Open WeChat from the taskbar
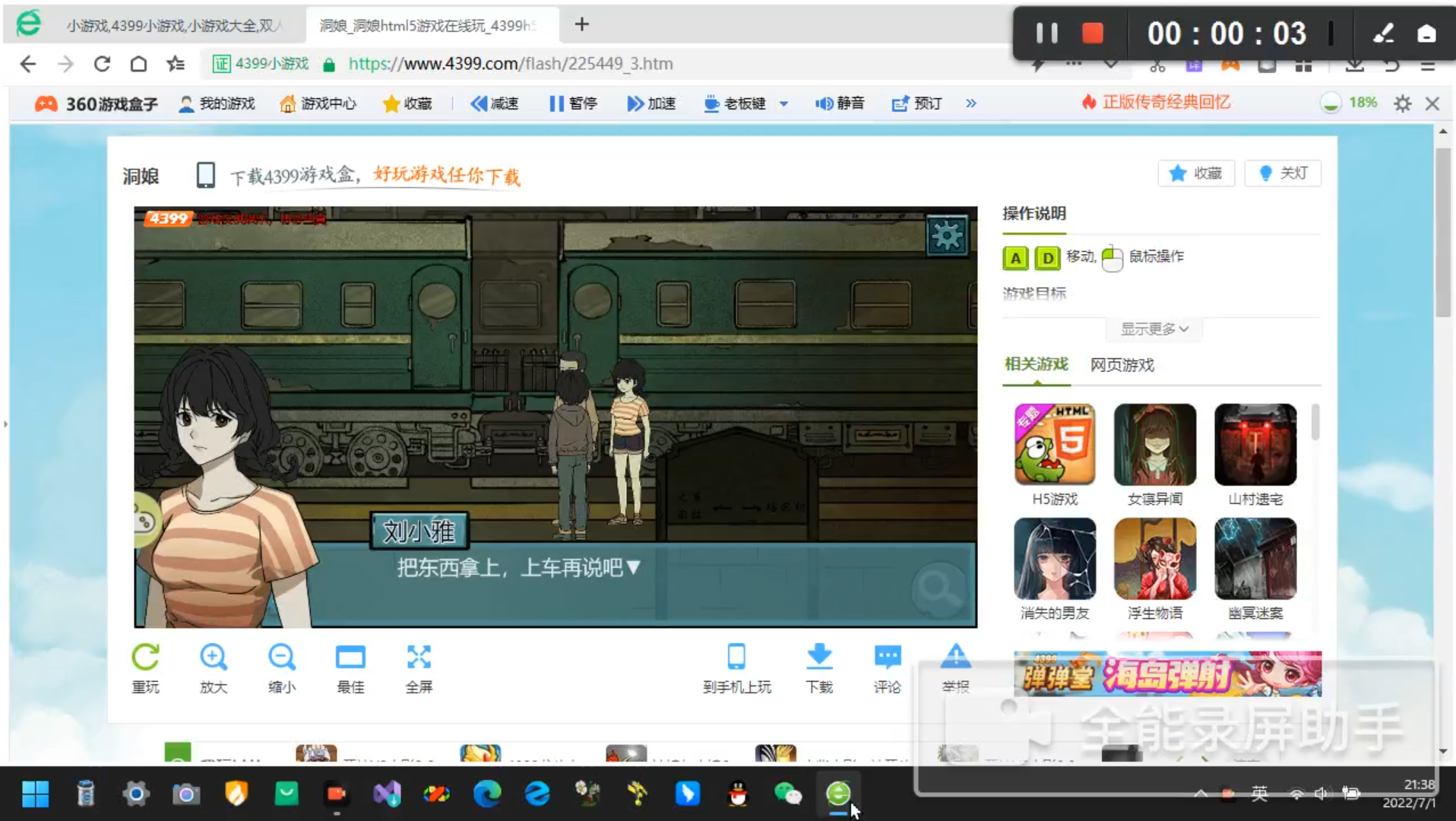Image resolution: width=1456 pixels, height=821 pixels. tap(787, 794)
